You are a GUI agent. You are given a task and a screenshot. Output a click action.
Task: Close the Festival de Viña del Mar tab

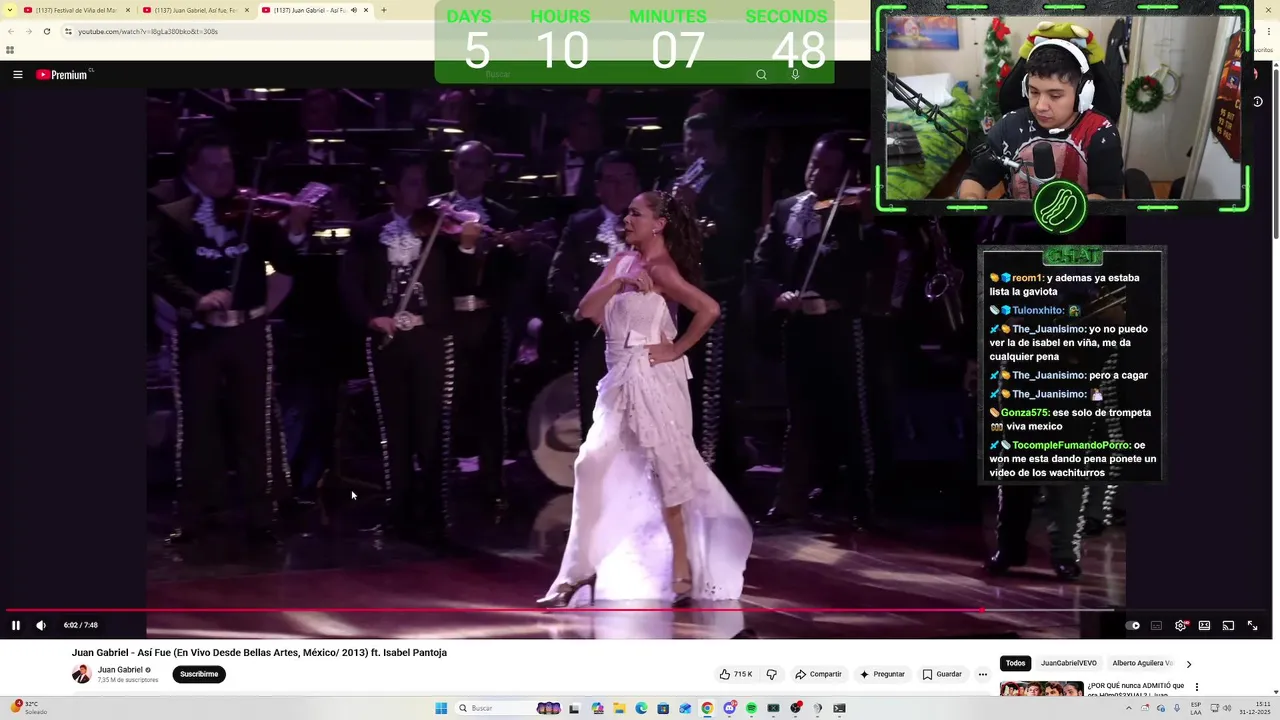pos(128,10)
